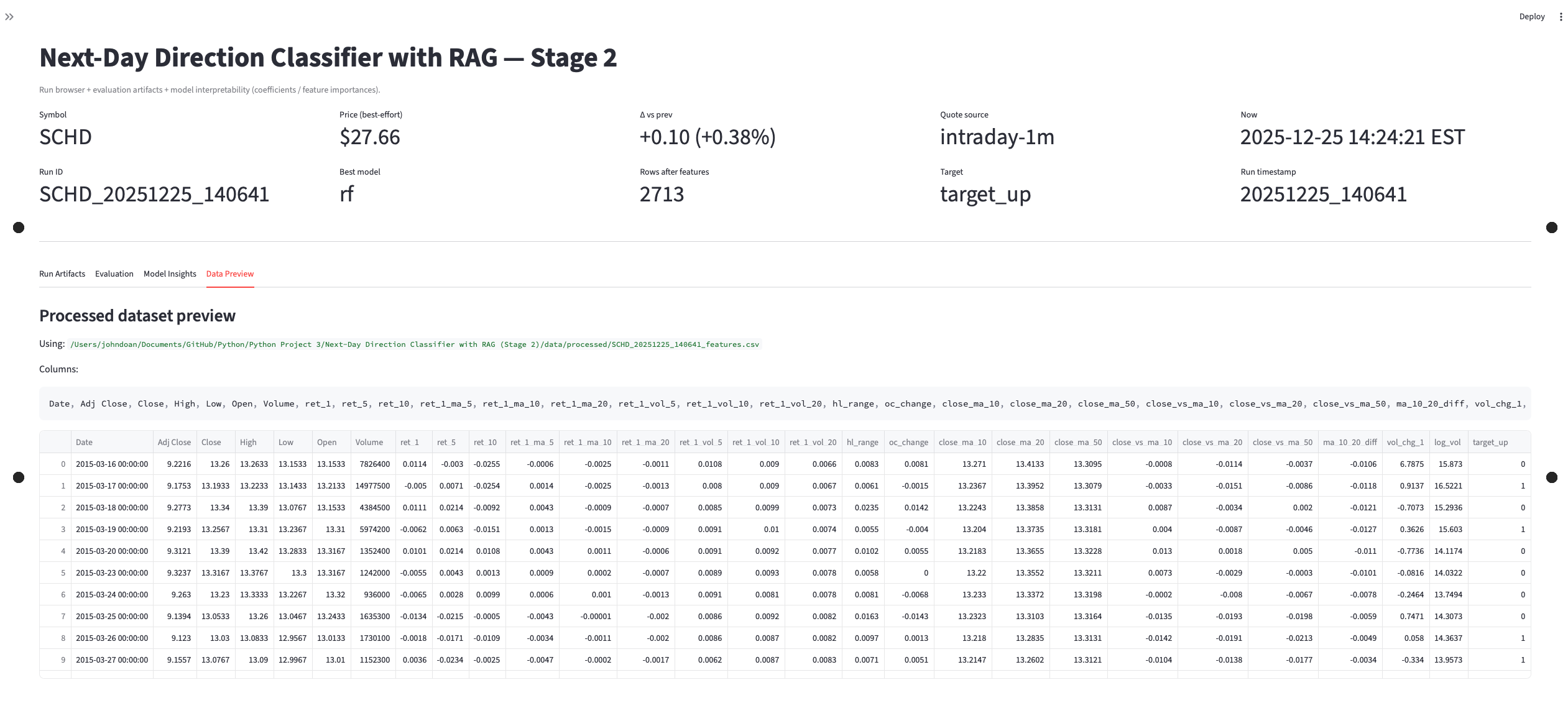This screenshot has height=713, width=1568.
Task: Click the target_up column header
Action: point(1490,442)
